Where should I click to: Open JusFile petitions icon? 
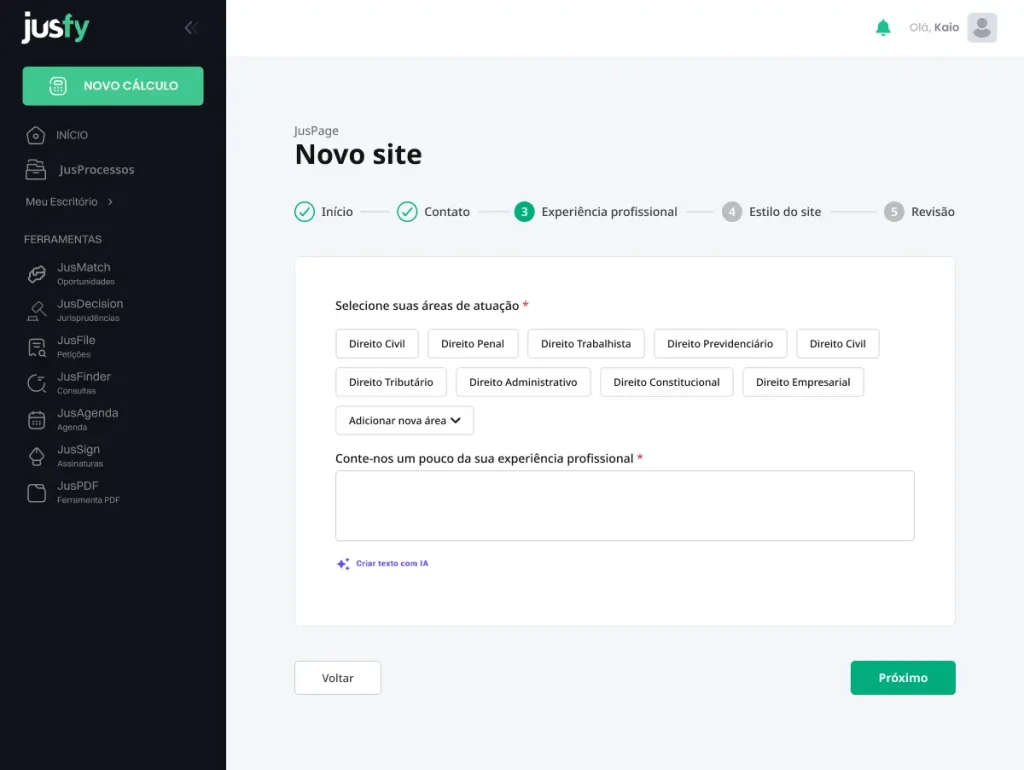tap(37, 347)
